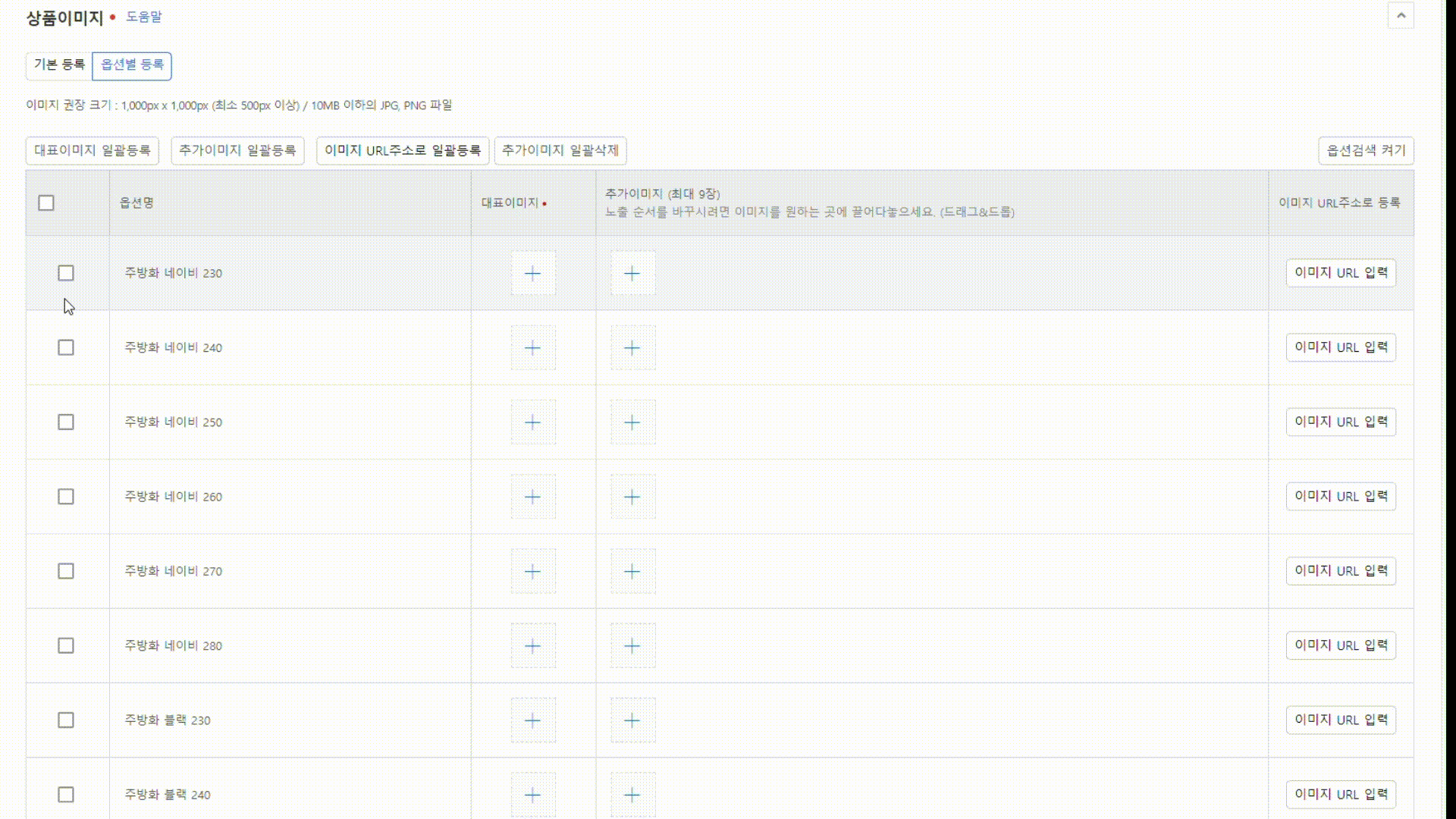
Task: Collapse the 상품이미지 section
Action: 1400,16
